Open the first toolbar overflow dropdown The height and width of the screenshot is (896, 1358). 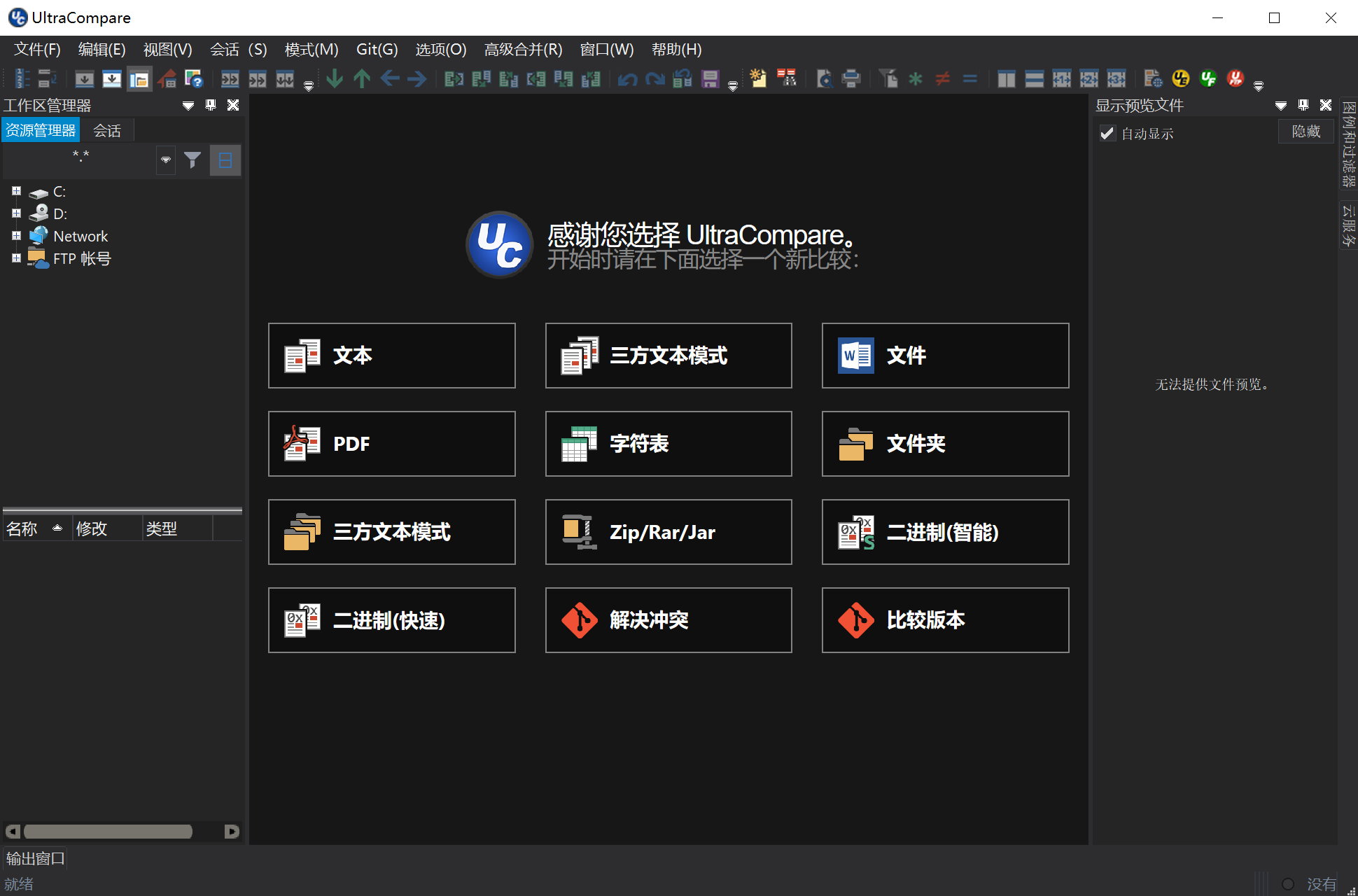(x=309, y=85)
